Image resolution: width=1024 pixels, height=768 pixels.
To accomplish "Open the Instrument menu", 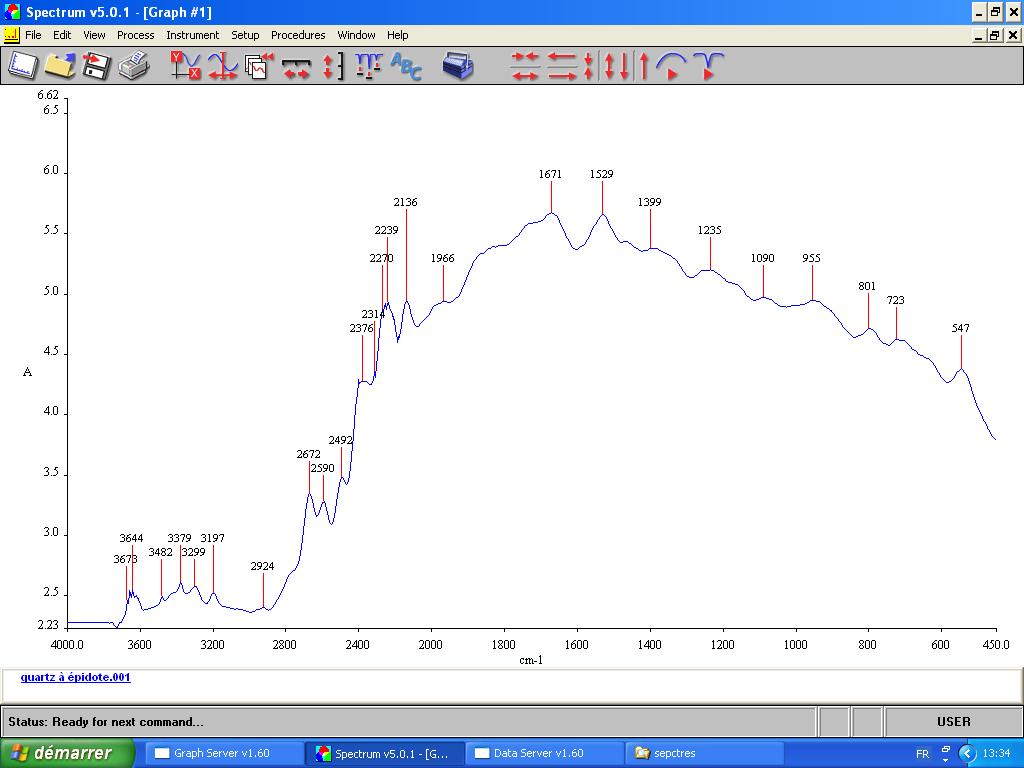I will (x=192, y=35).
